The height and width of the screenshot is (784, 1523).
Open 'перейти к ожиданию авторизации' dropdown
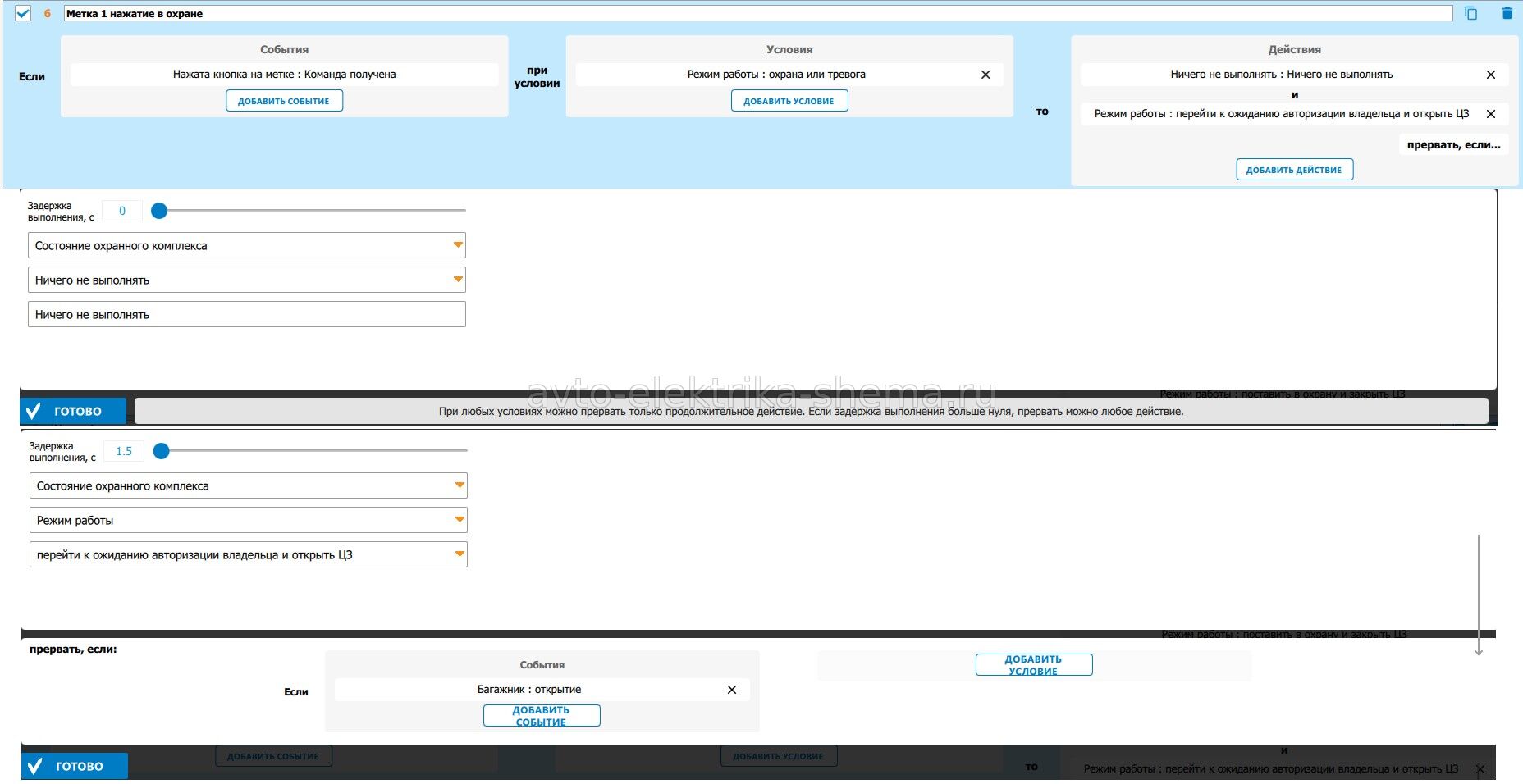click(x=248, y=555)
